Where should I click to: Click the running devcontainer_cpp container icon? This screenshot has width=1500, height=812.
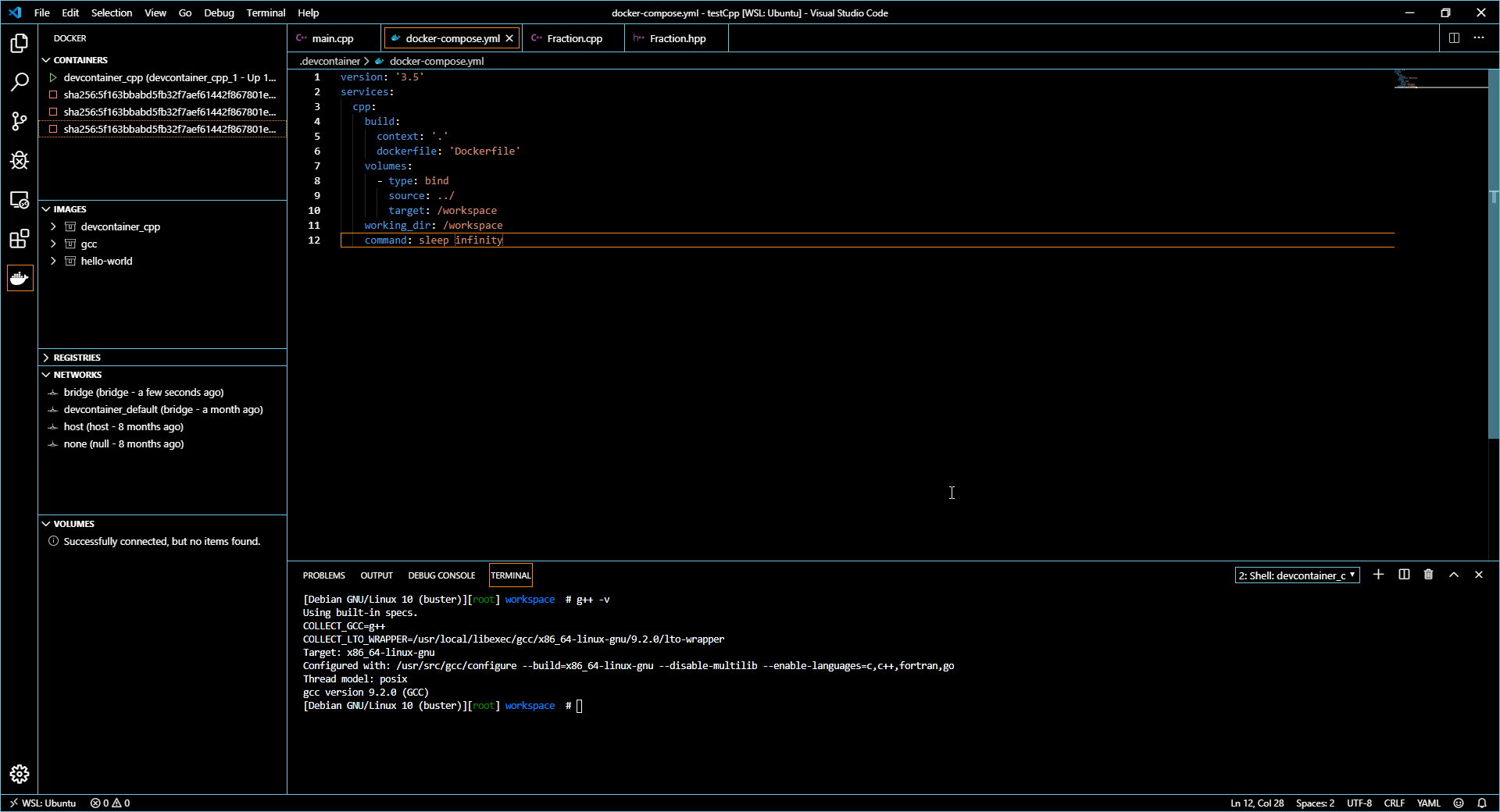[53, 77]
